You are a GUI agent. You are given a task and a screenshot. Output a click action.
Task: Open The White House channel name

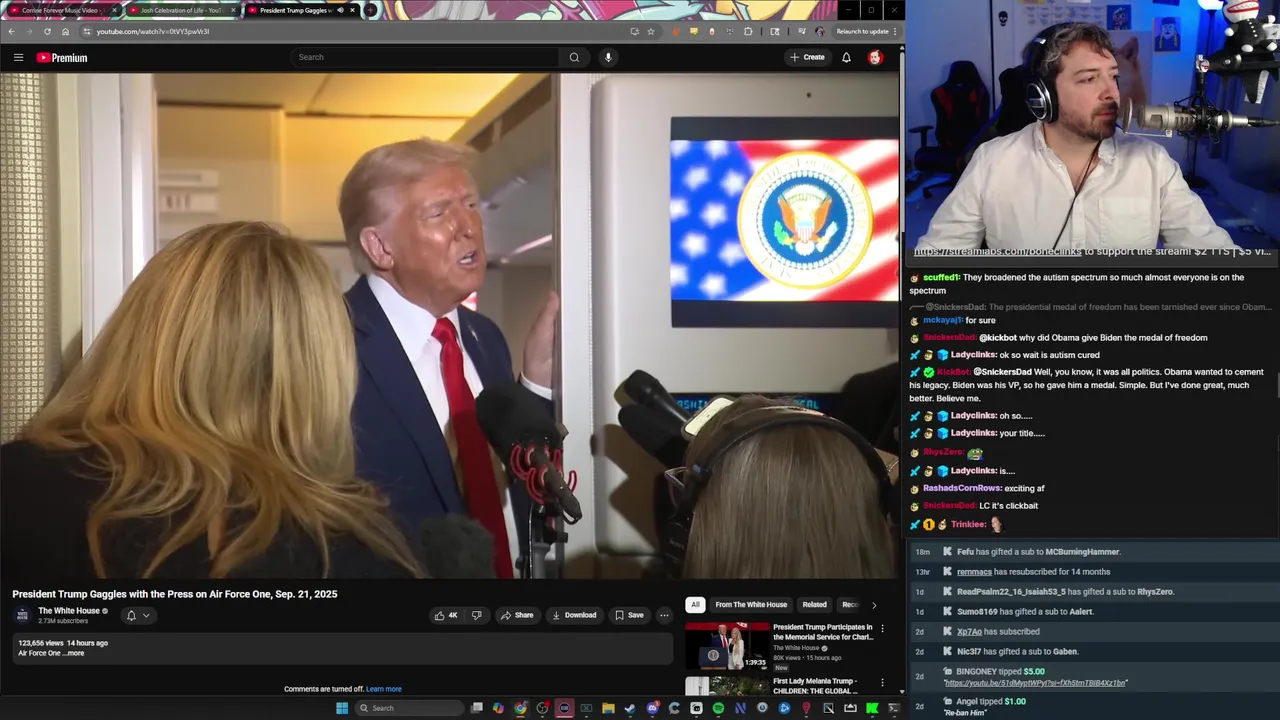point(69,611)
